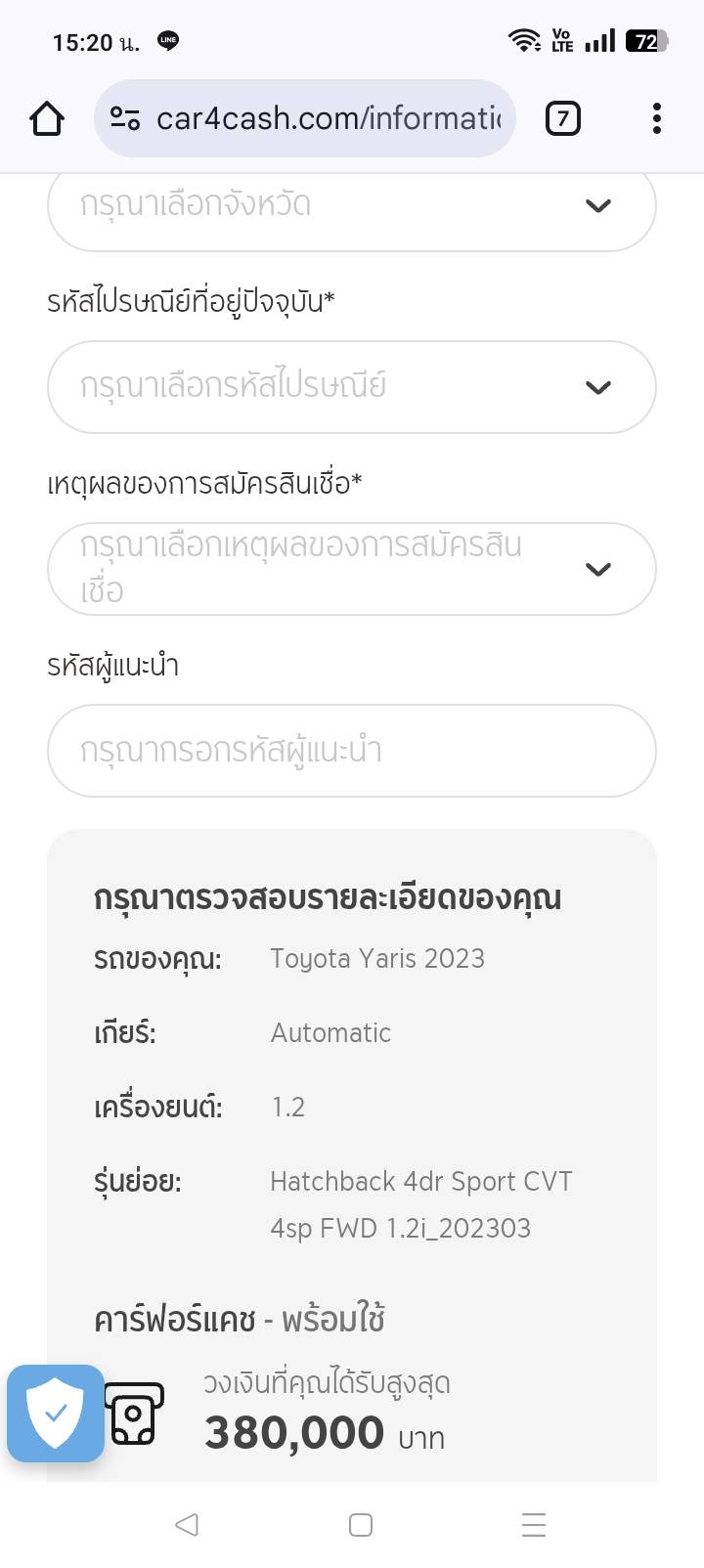Focus the referral code input field
This screenshot has height=1568, width=704.
[x=351, y=751]
